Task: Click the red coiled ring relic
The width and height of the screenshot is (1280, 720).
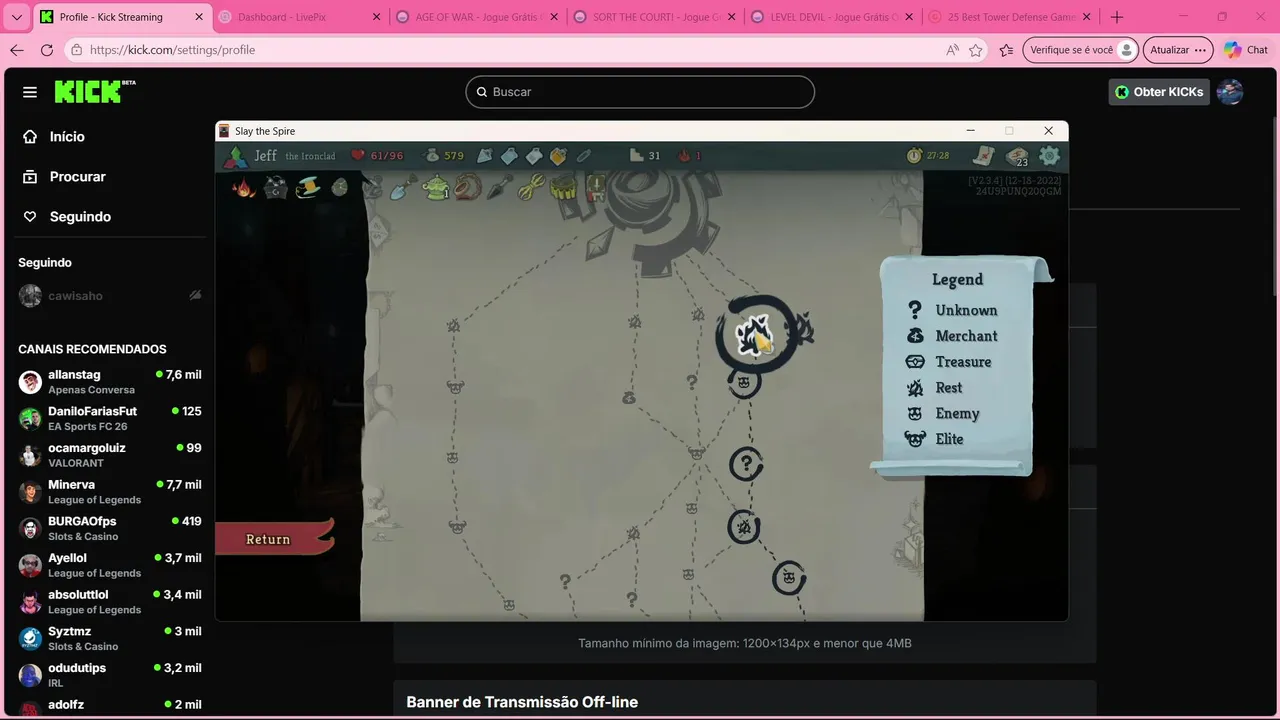Action: [x=468, y=187]
